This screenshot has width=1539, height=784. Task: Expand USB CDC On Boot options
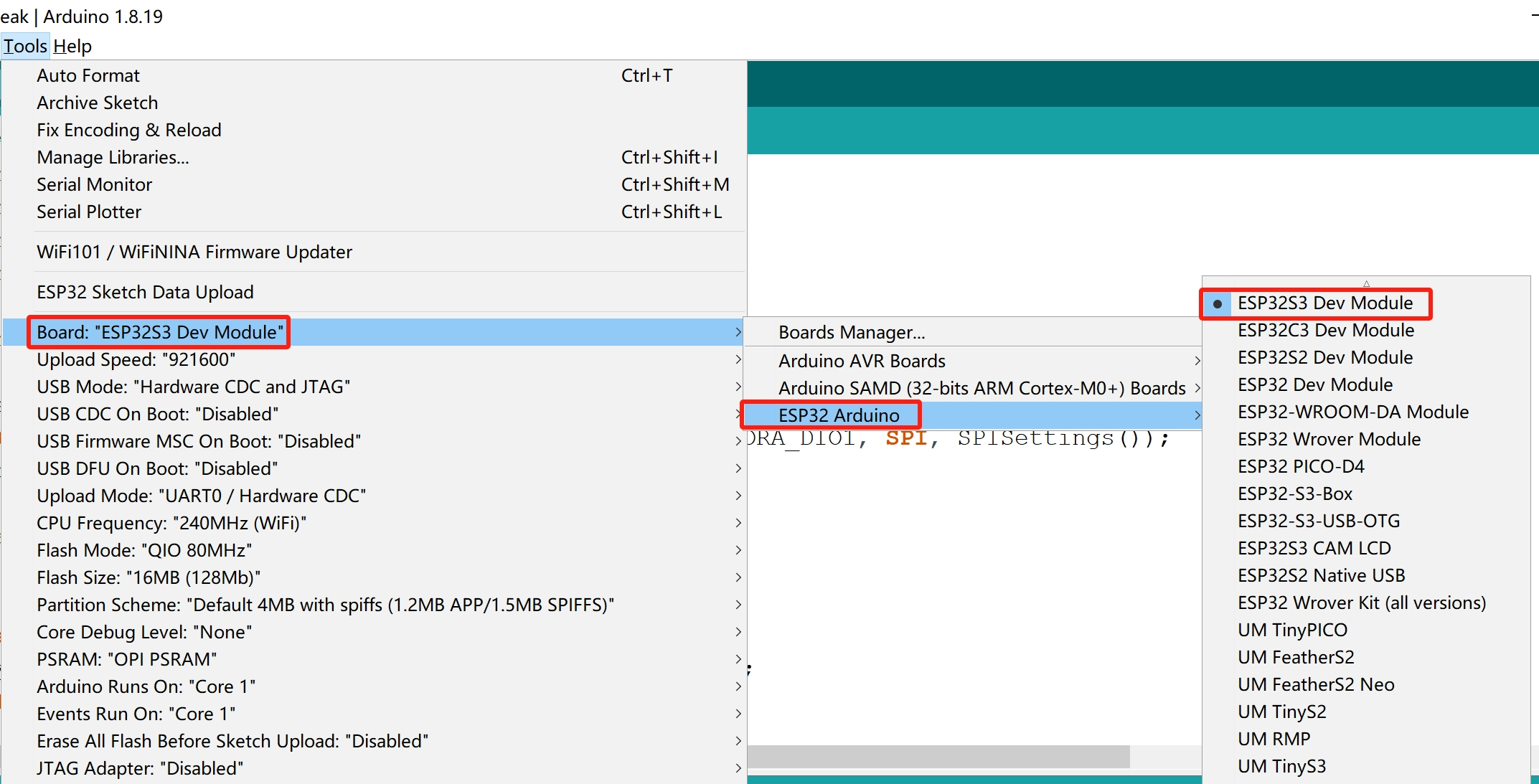373,414
